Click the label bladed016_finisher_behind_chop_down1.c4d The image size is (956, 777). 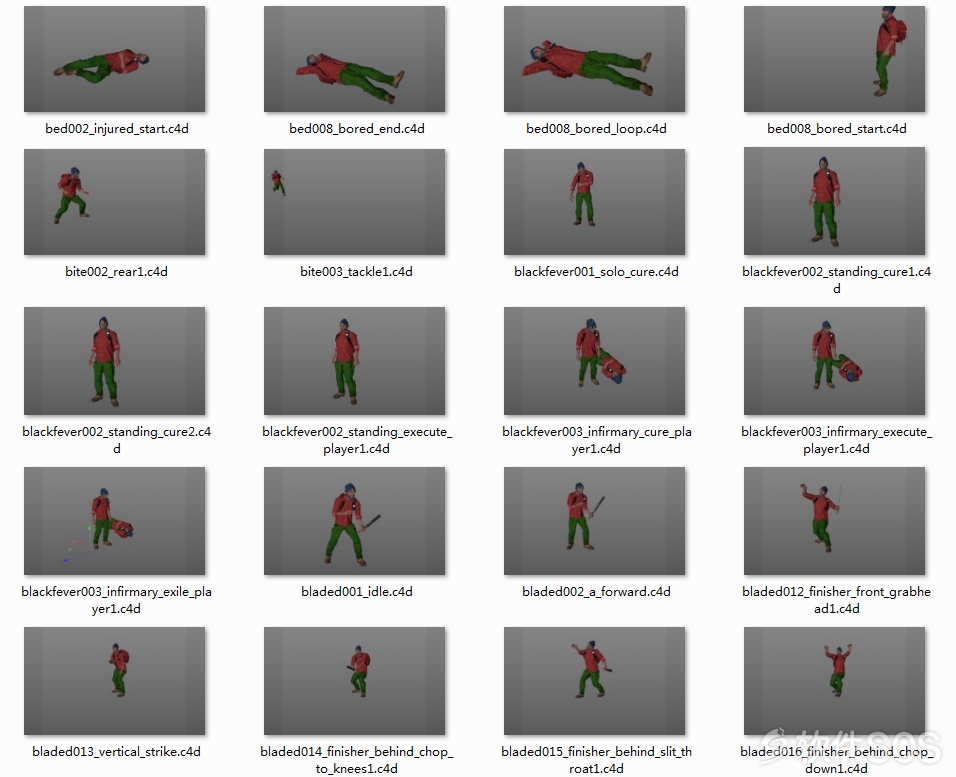click(x=836, y=760)
